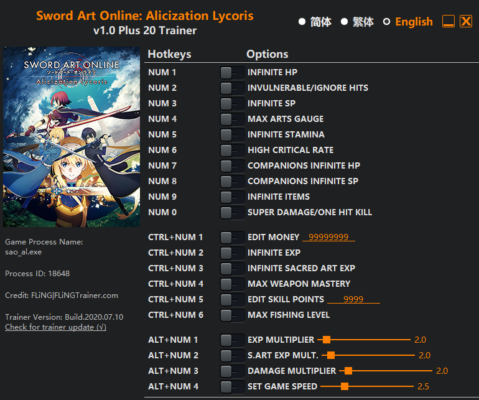Turn on Infinite SP toggle

232,104
